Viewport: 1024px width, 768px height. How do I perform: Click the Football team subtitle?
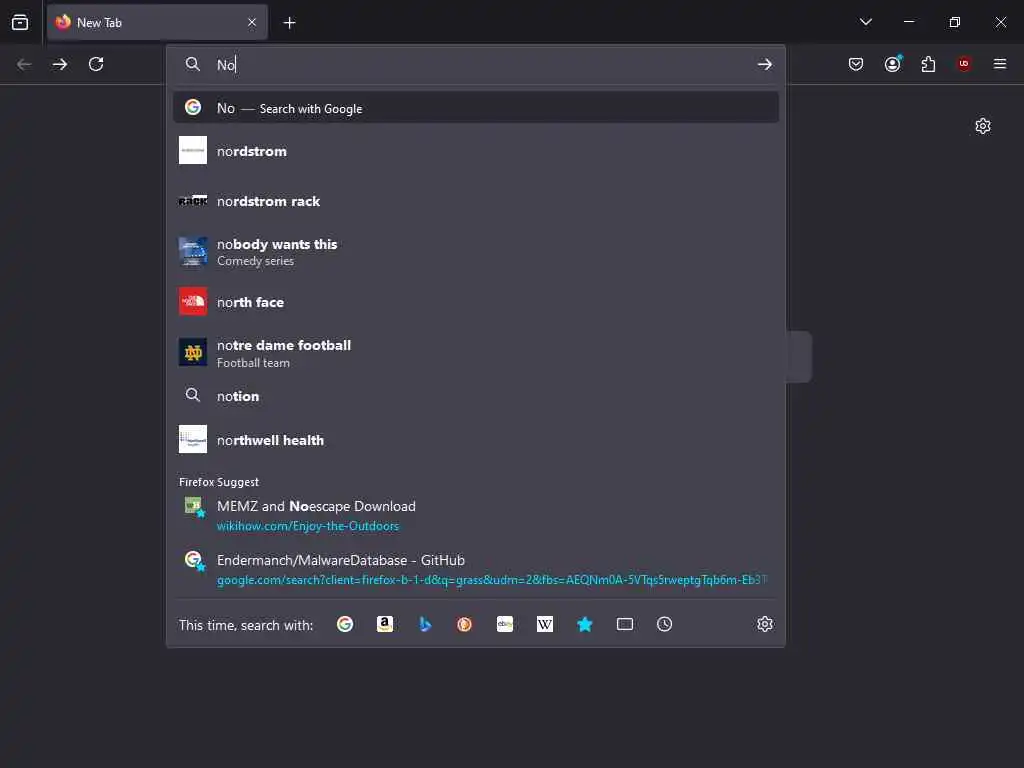point(253,362)
